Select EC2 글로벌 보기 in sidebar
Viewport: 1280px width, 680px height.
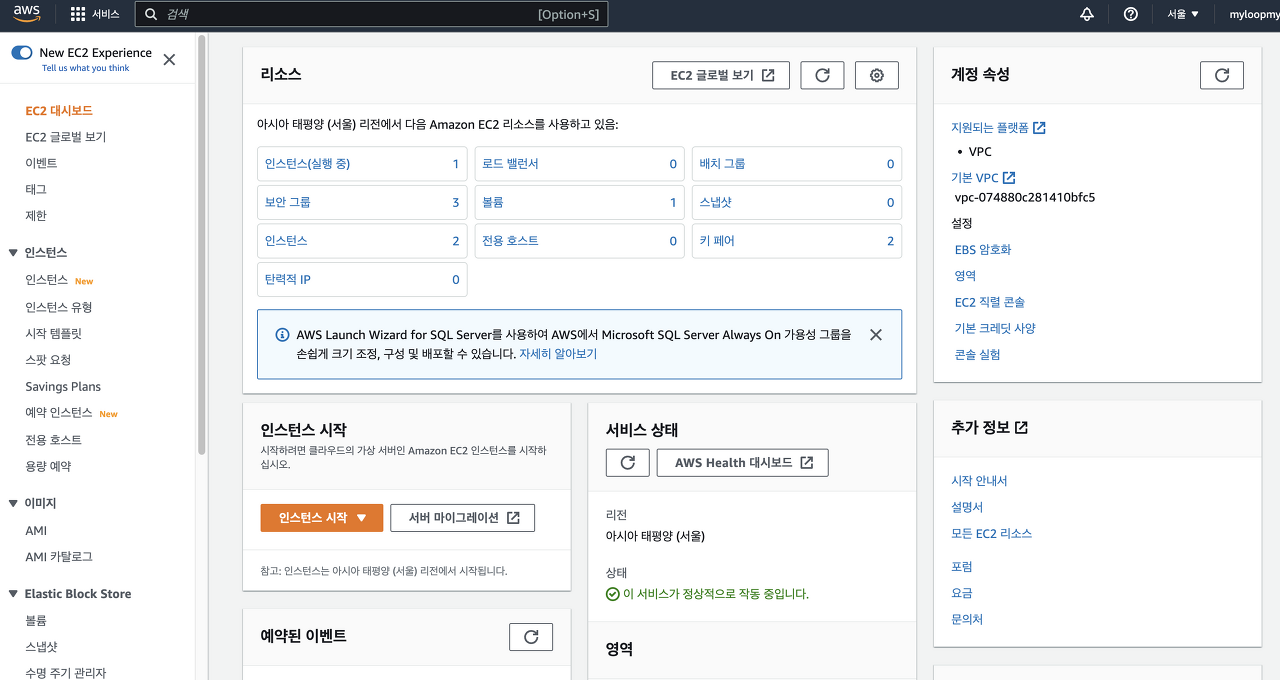(65, 137)
